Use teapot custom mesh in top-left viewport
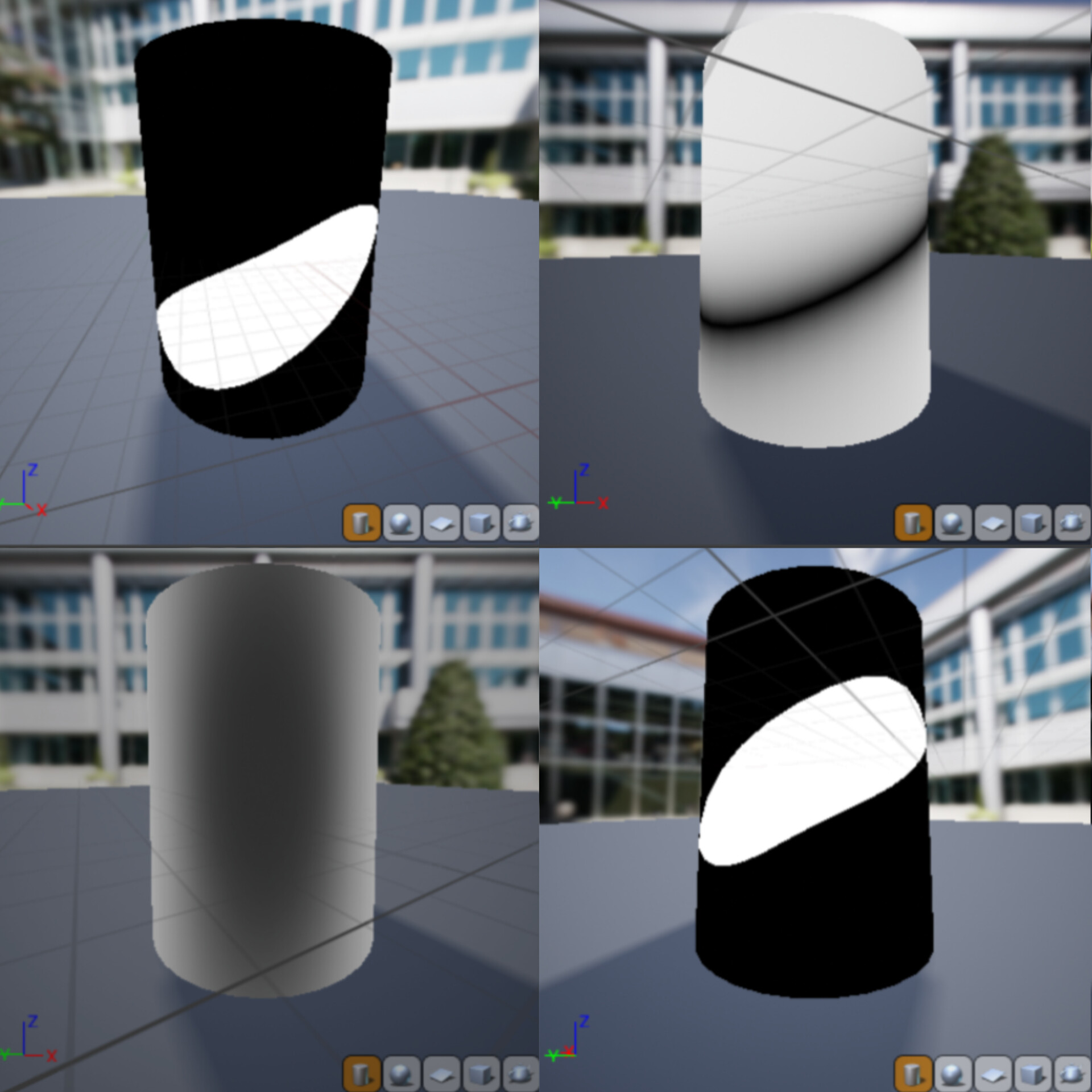Image resolution: width=1092 pixels, height=1092 pixels. pos(520,522)
